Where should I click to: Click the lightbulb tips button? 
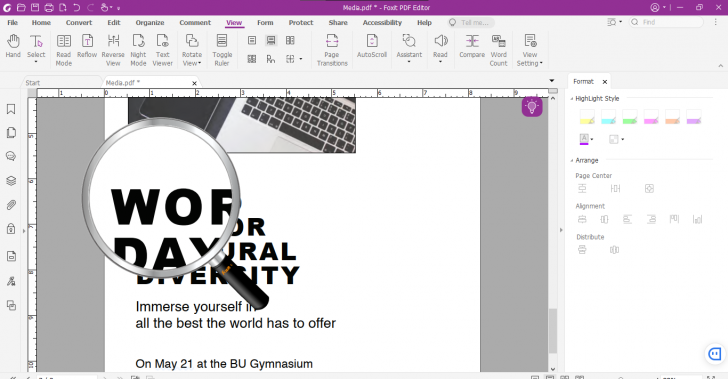(x=532, y=107)
